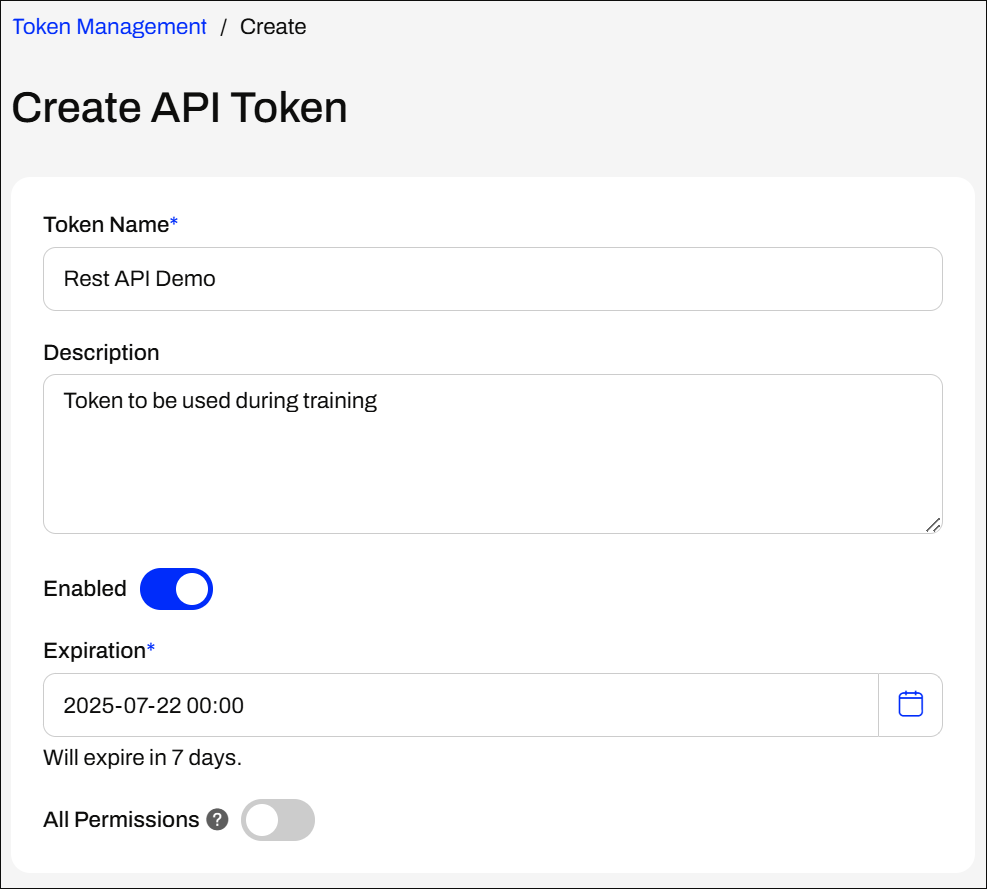Click the All Permissions help question mark
This screenshot has height=889, width=987.
click(217, 820)
